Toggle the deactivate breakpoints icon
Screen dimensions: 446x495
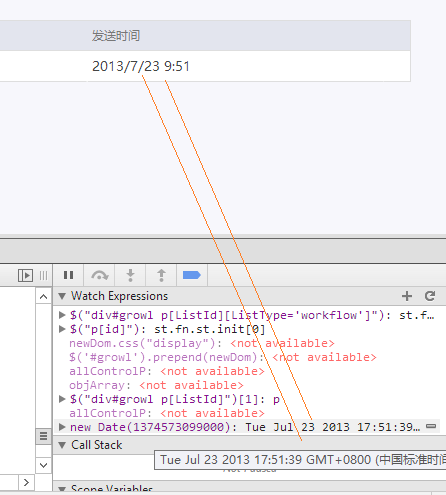192,275
